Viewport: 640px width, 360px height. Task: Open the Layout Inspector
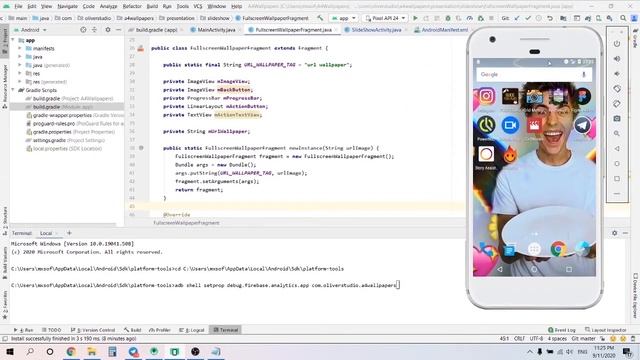click(x=605, y=330)
